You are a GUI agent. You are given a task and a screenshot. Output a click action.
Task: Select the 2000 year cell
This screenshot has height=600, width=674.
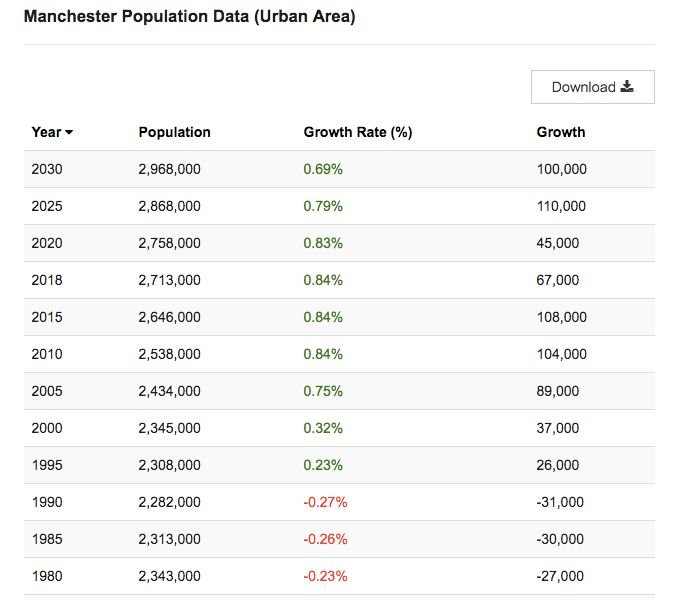click(x=46, y=428)
